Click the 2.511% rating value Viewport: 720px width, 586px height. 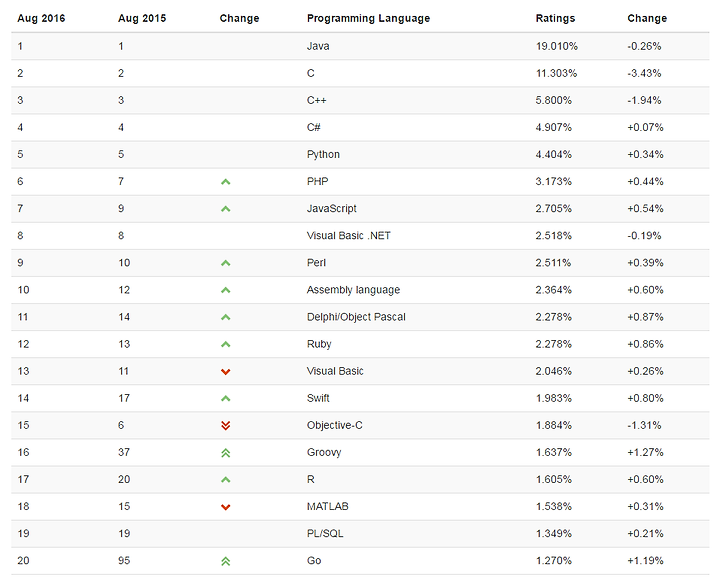coord(553,263)
